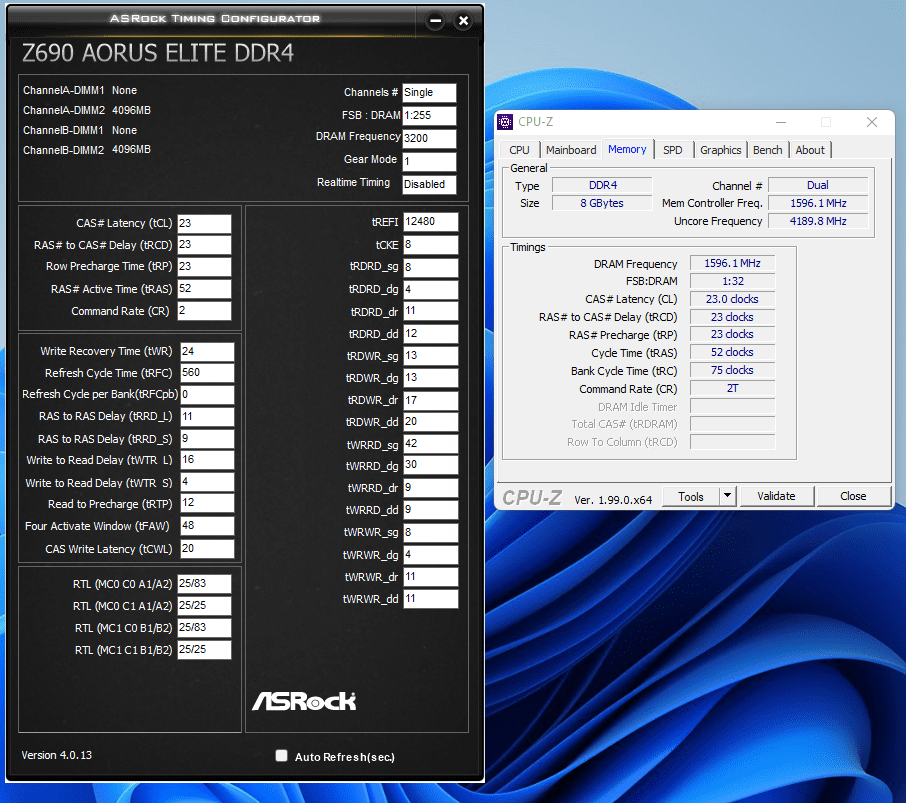Go to the Bench tab
Screen dimensions: 906x803
[x=767, y=150]
